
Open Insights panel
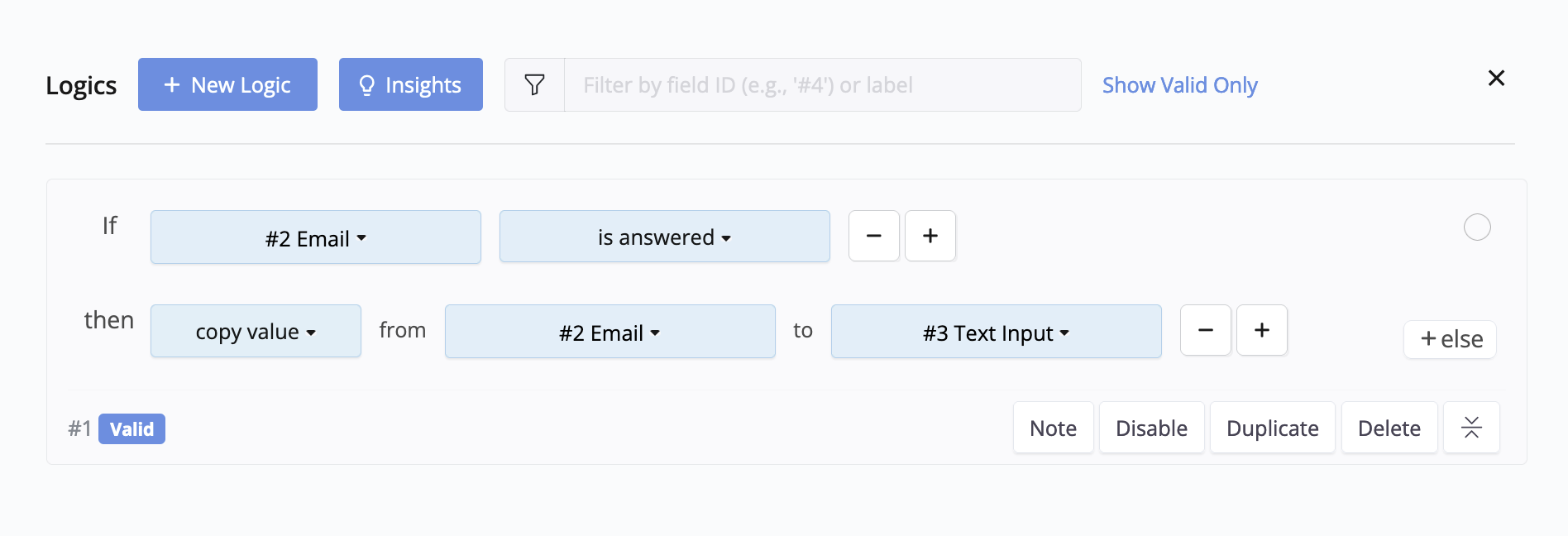(410, 85)
